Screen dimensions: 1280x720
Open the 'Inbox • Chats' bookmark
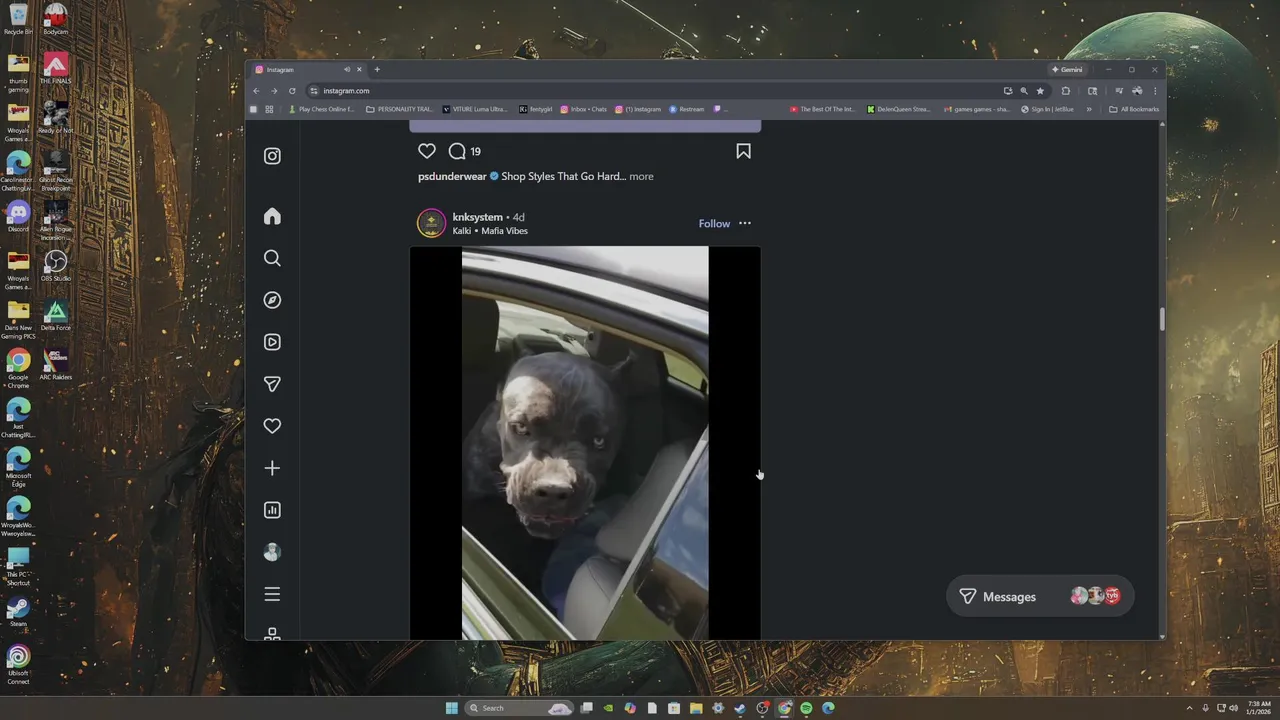[584, 109]
